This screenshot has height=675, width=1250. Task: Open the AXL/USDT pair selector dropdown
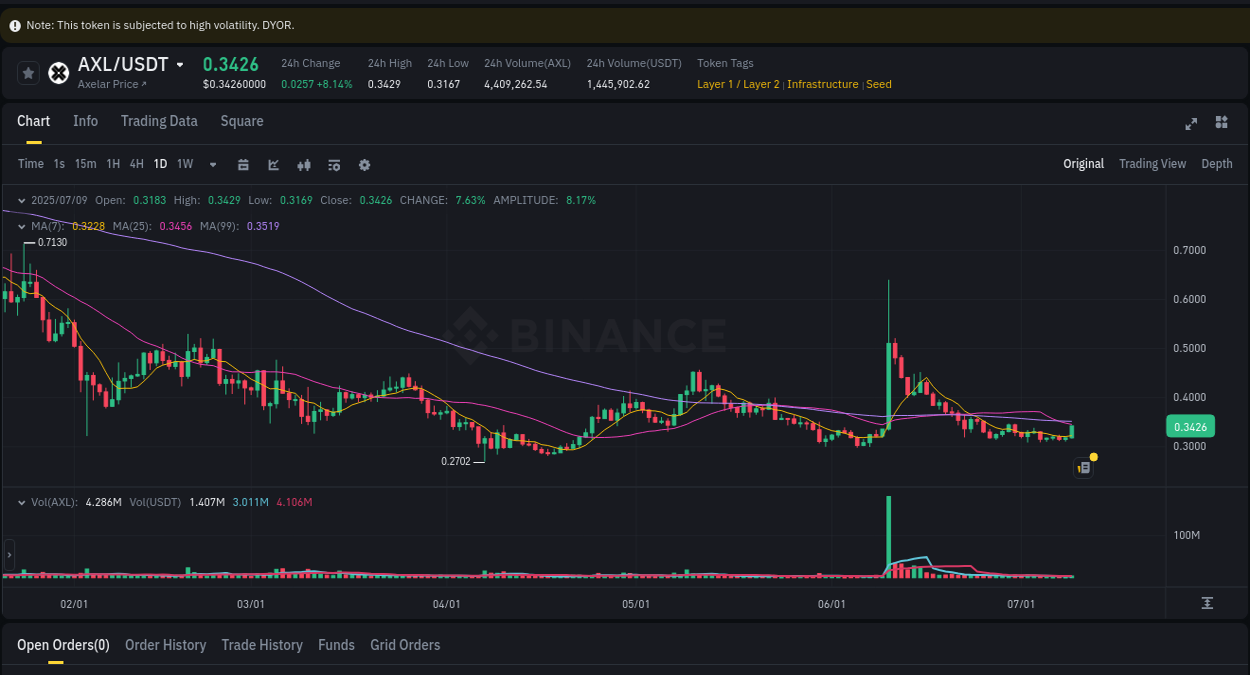click(x=179, y=64)
